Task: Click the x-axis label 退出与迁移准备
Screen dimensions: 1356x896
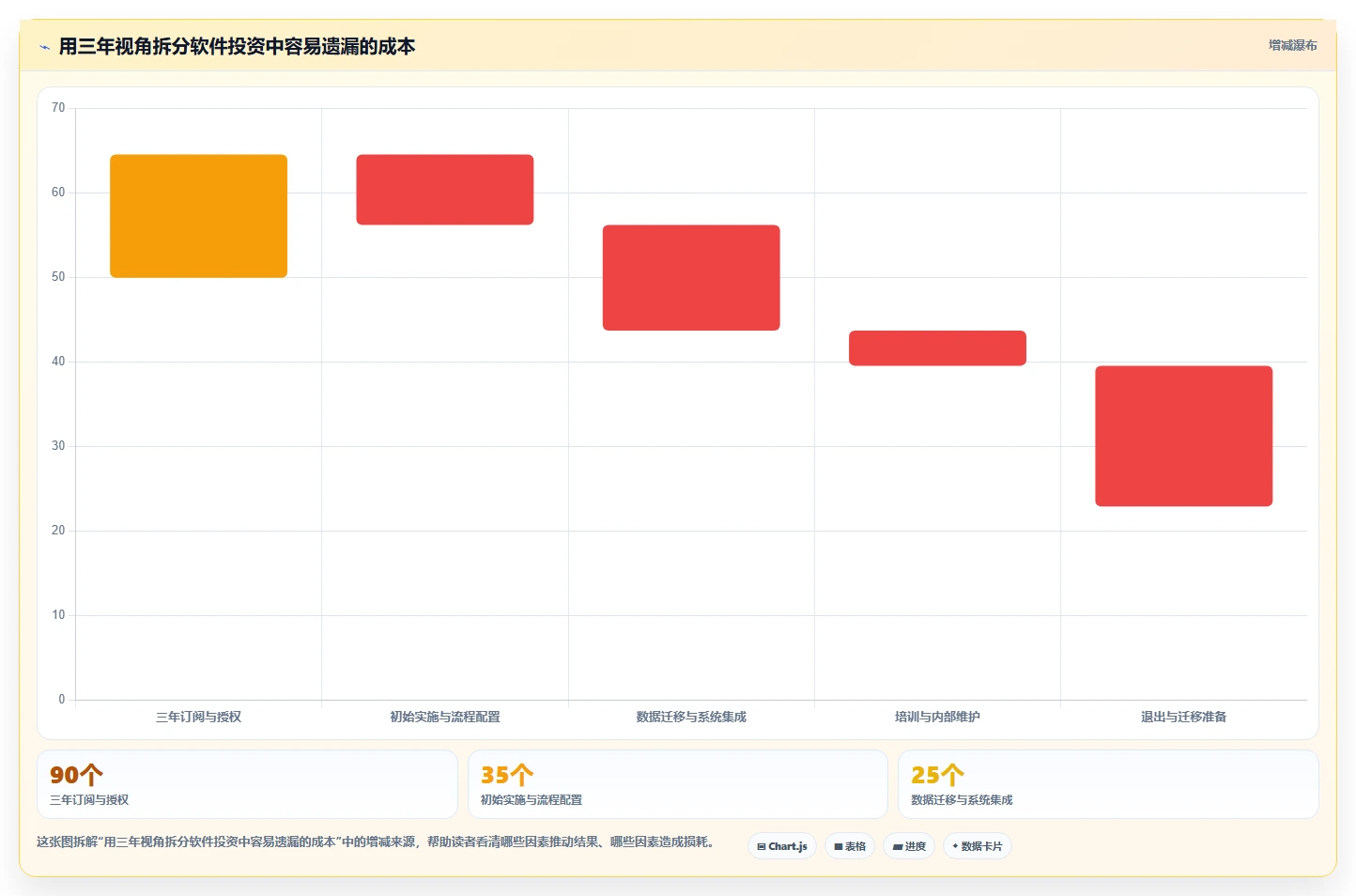Action: click(x=1183, y=717)
